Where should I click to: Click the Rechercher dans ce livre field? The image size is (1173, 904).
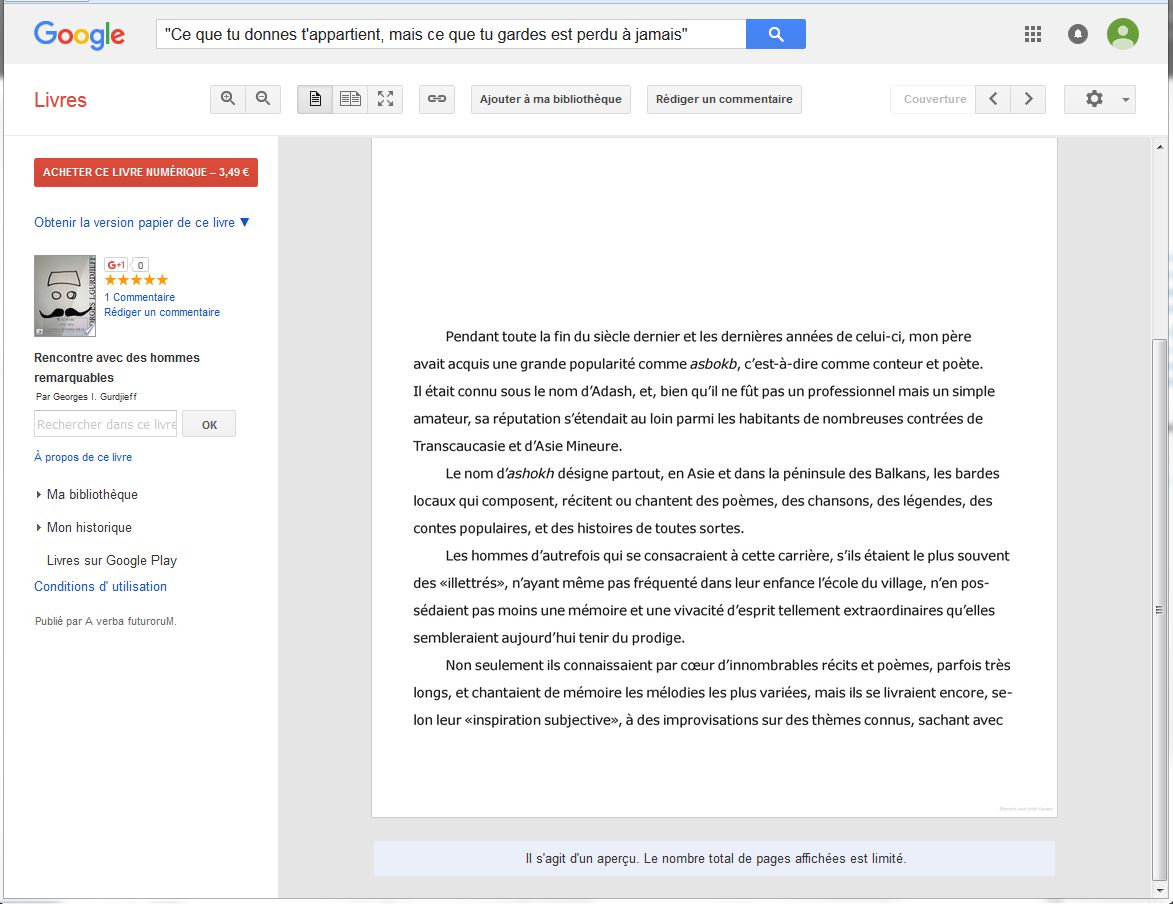pyautogui.click(x=105, y=424)
